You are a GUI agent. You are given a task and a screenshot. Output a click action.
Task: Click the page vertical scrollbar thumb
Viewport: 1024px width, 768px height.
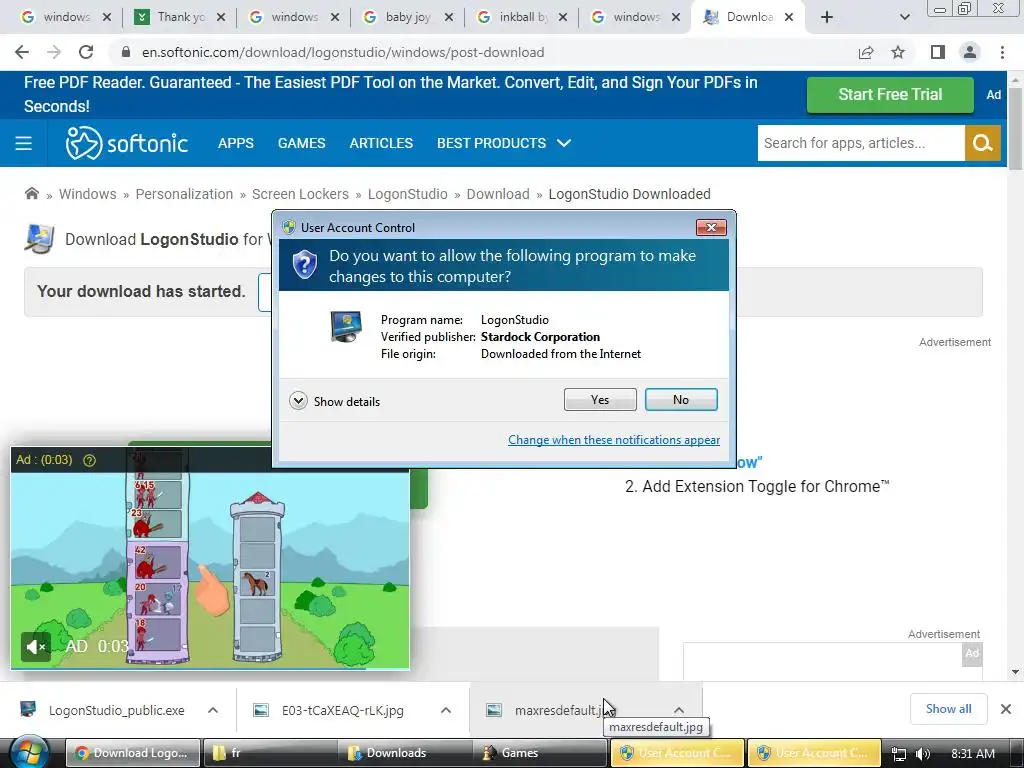(1015, 129)
